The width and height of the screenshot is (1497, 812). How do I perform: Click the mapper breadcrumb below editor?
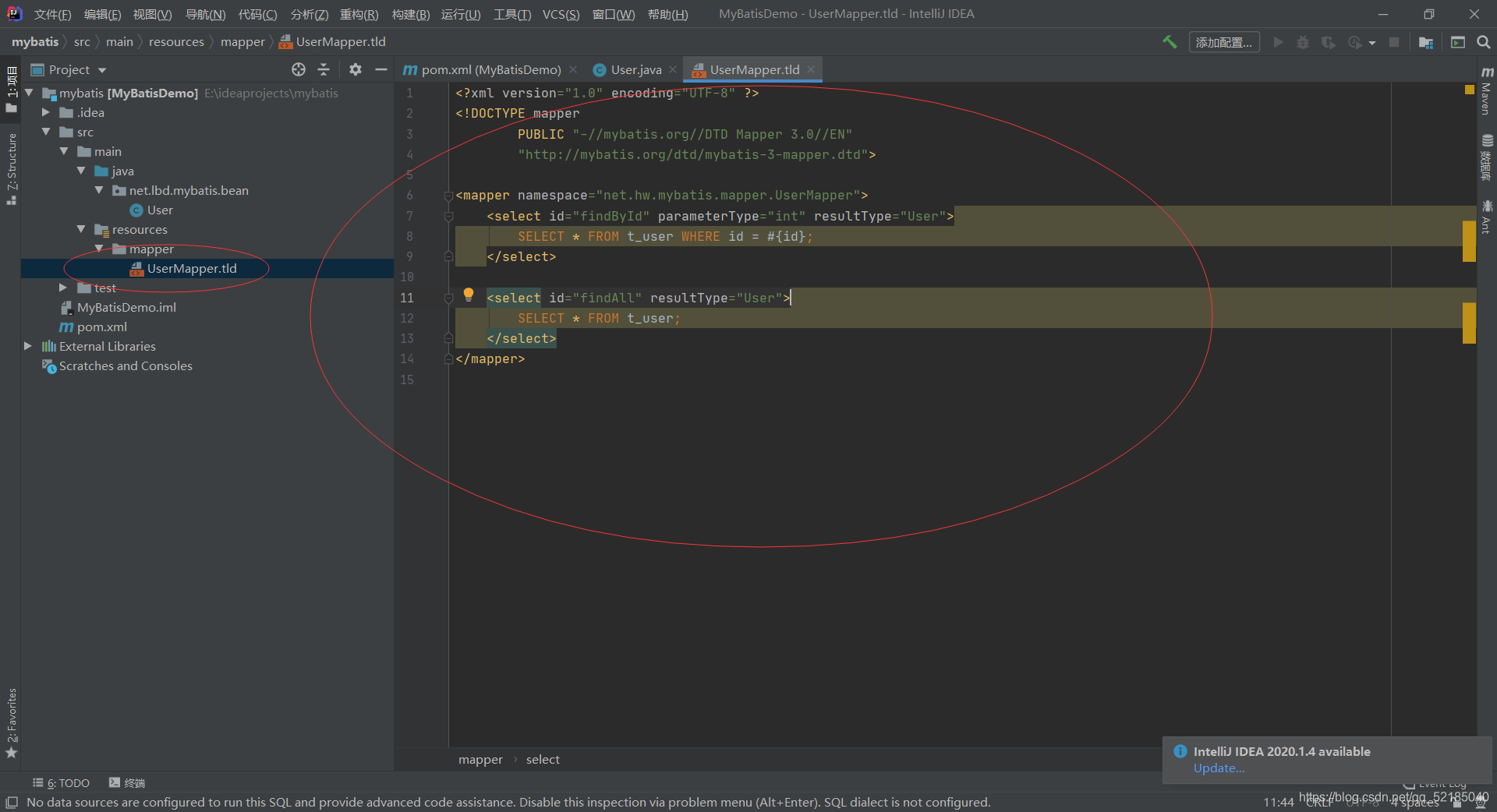coord(480,759)
